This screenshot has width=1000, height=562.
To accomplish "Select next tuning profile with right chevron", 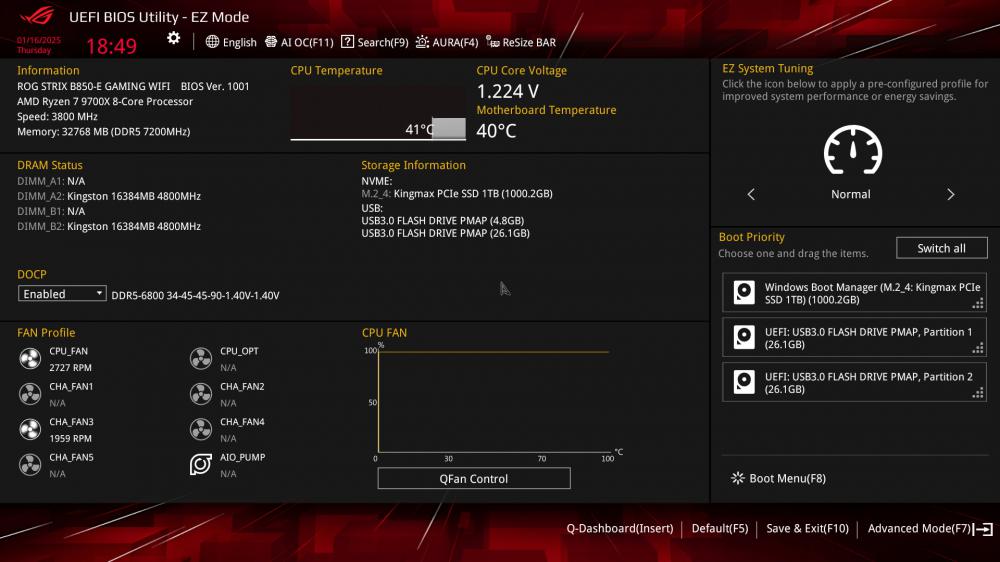I will click(950, 195).
